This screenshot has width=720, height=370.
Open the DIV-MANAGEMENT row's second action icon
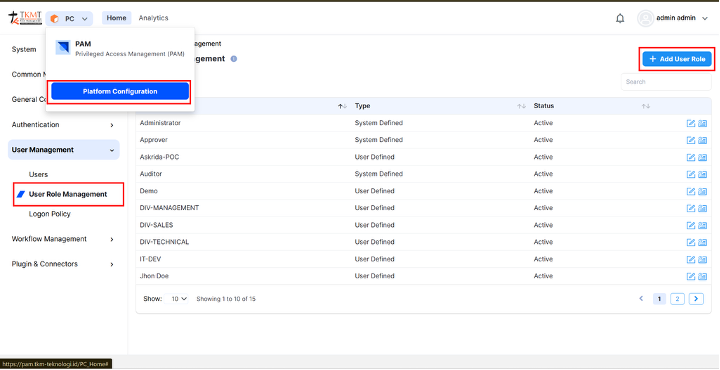tap(702, 208)
